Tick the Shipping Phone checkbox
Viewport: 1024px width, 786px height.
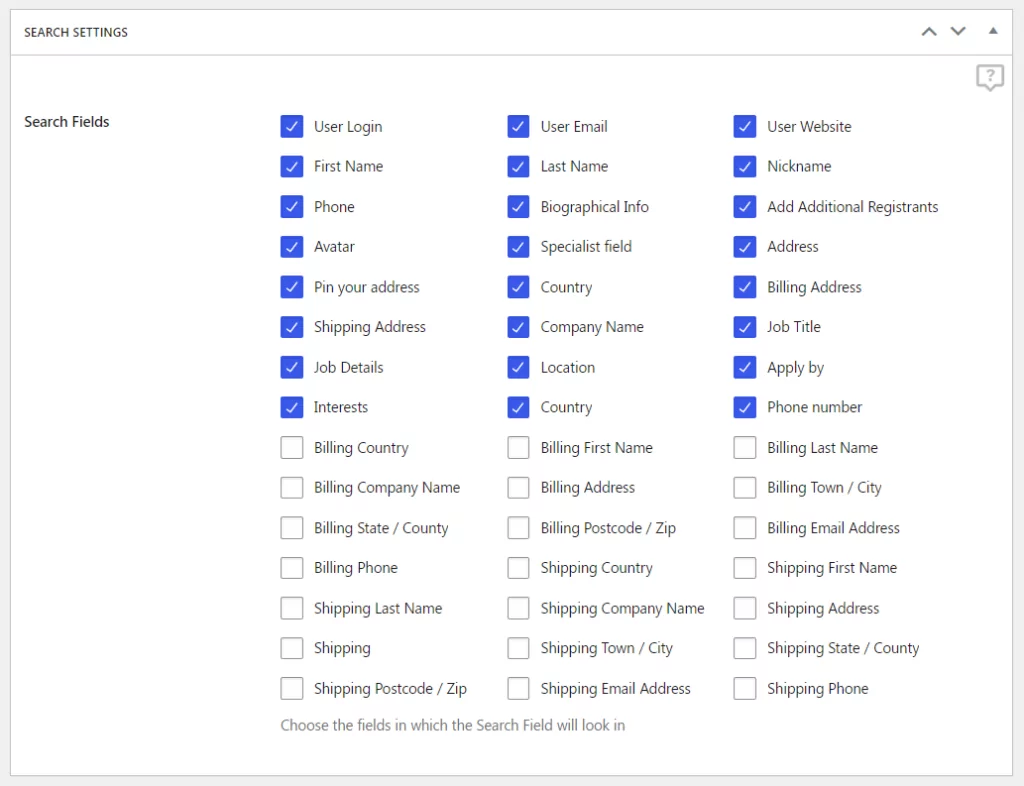(x=745, y=689)
